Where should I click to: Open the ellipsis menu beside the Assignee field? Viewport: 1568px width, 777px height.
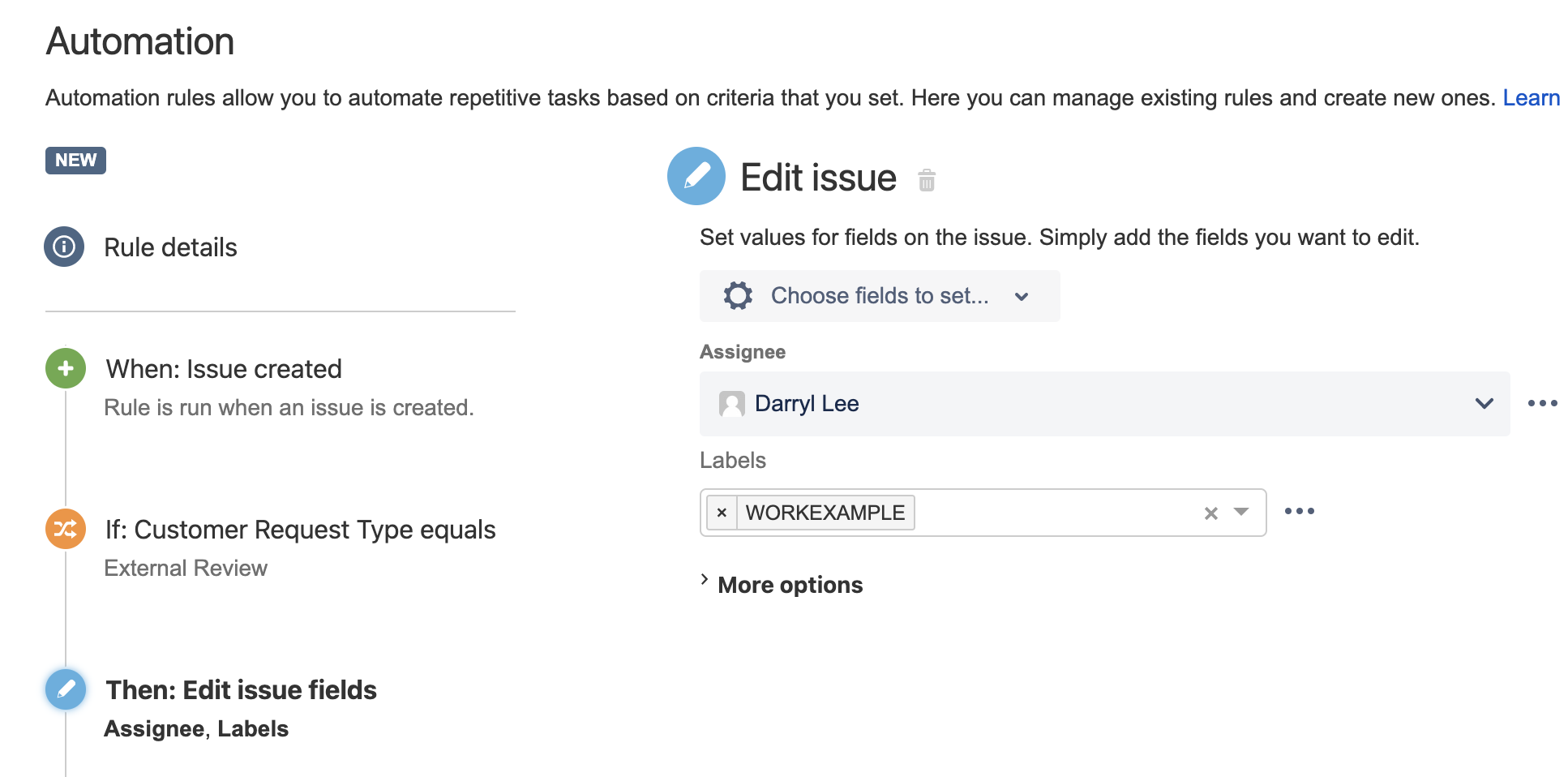tap(1544, 403)
